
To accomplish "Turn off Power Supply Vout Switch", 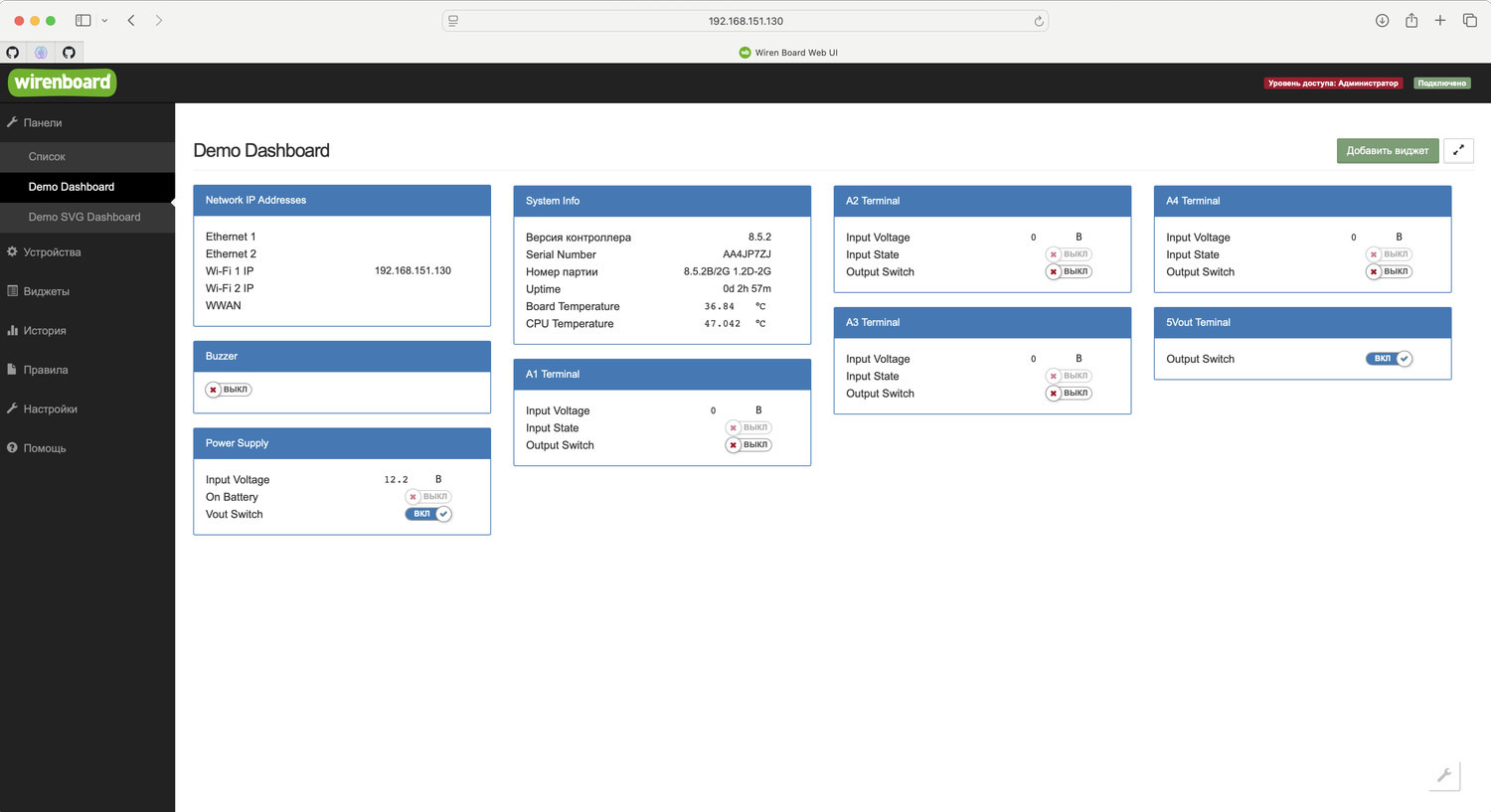I will (x=428, y=514).
